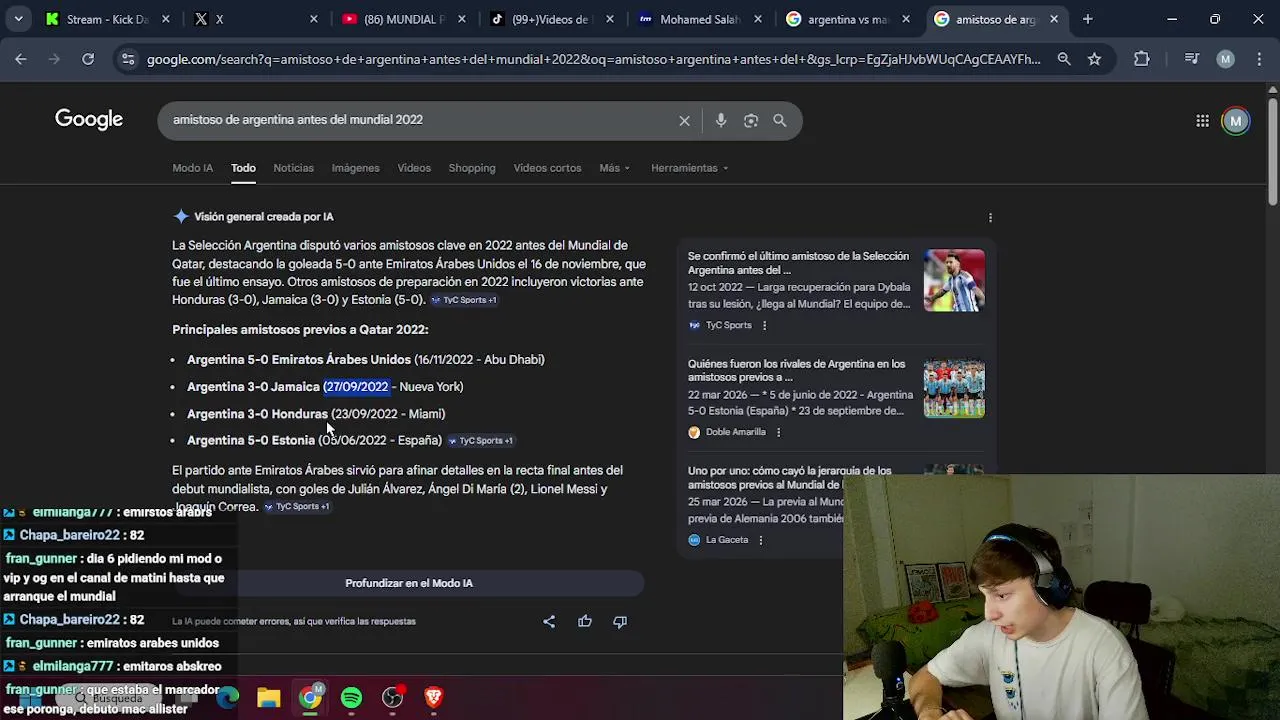Go back using the browser back arrow
Screen dimensions: 1280x720
point(21,59)
